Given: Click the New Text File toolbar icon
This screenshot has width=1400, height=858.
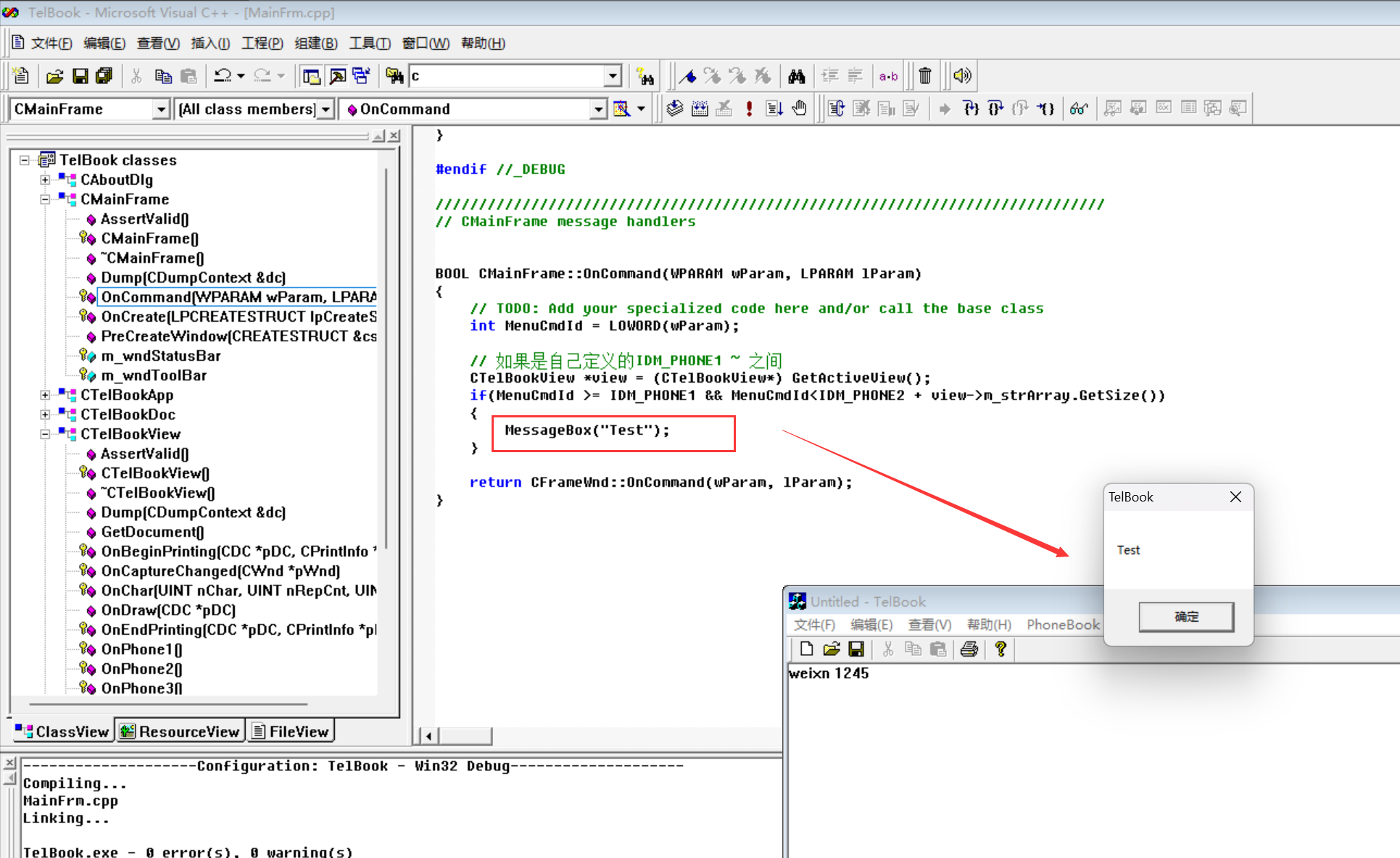Looking at the screenshot, I should point(21,75).
